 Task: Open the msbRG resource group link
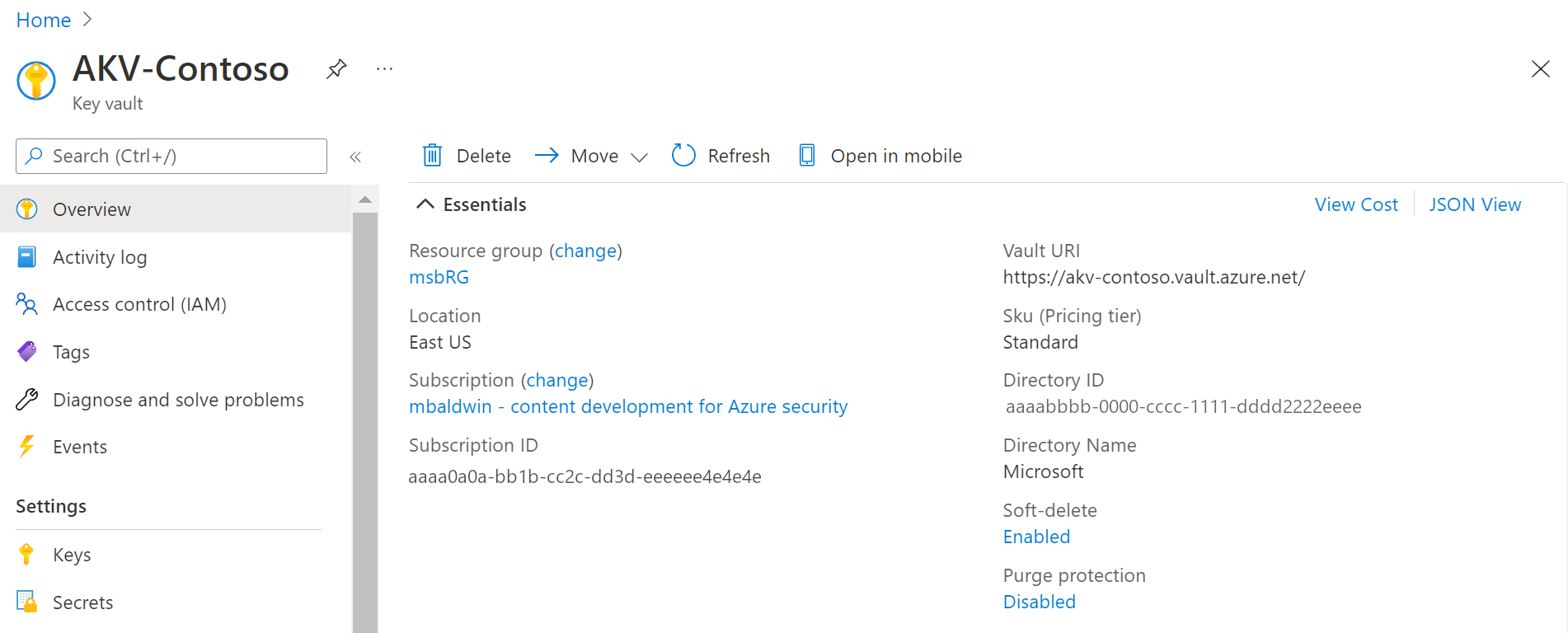click(439, 278)
